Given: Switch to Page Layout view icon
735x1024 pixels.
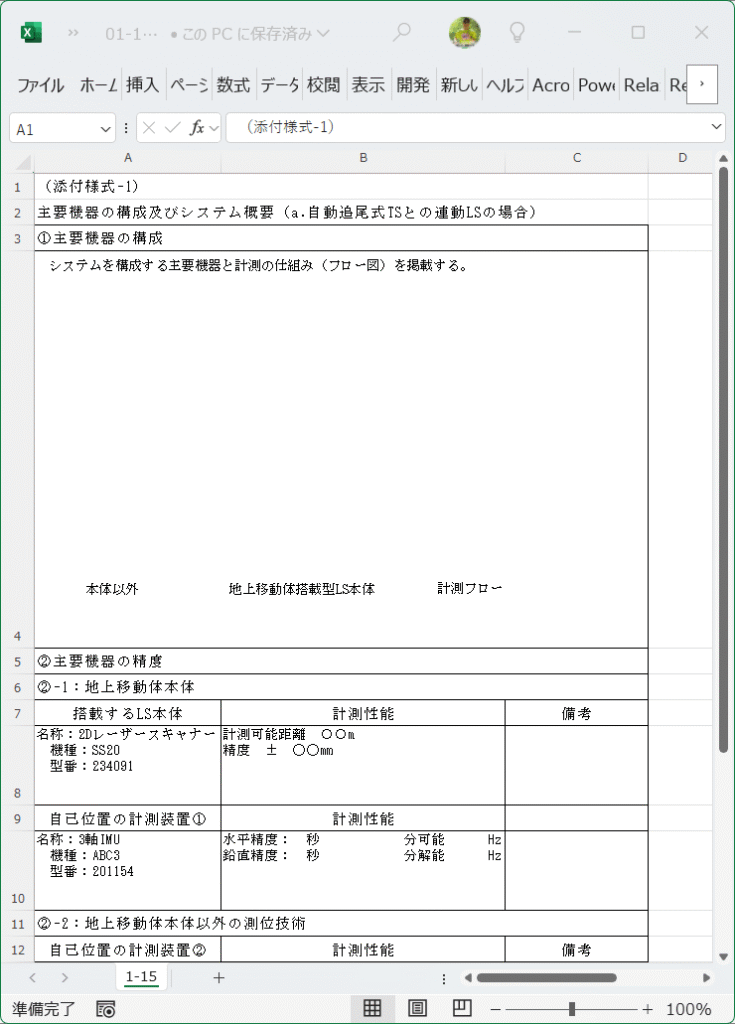Looking at the screenshot, I should point(417,1008).
